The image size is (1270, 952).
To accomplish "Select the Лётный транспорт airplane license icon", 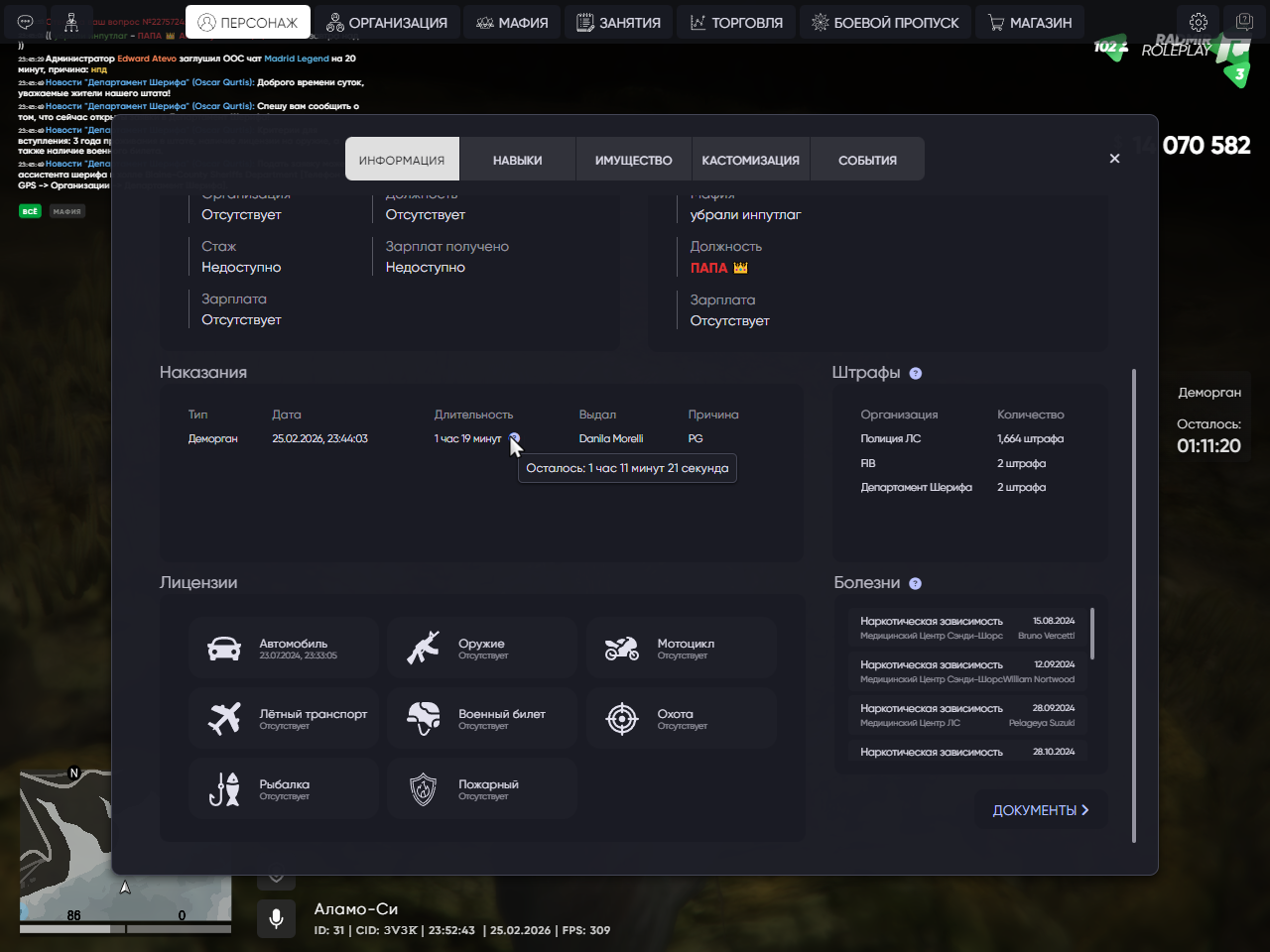I will tap(224, 719).
